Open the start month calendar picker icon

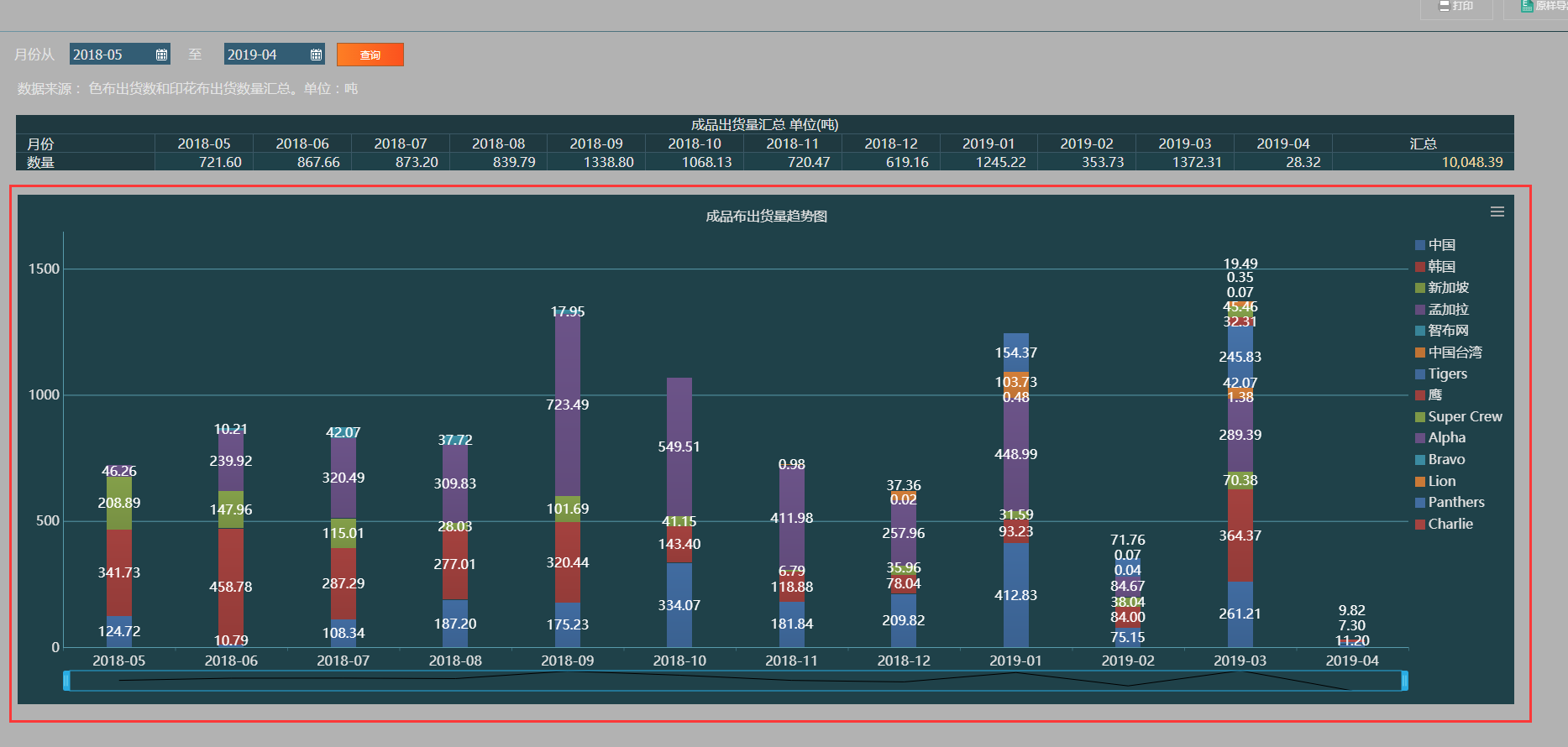tap(161, 55)
